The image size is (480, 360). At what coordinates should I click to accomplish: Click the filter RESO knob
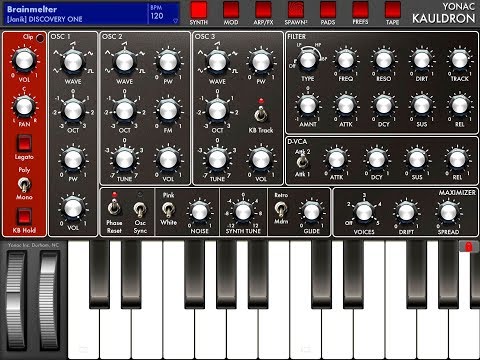click(x=383, y=60)
